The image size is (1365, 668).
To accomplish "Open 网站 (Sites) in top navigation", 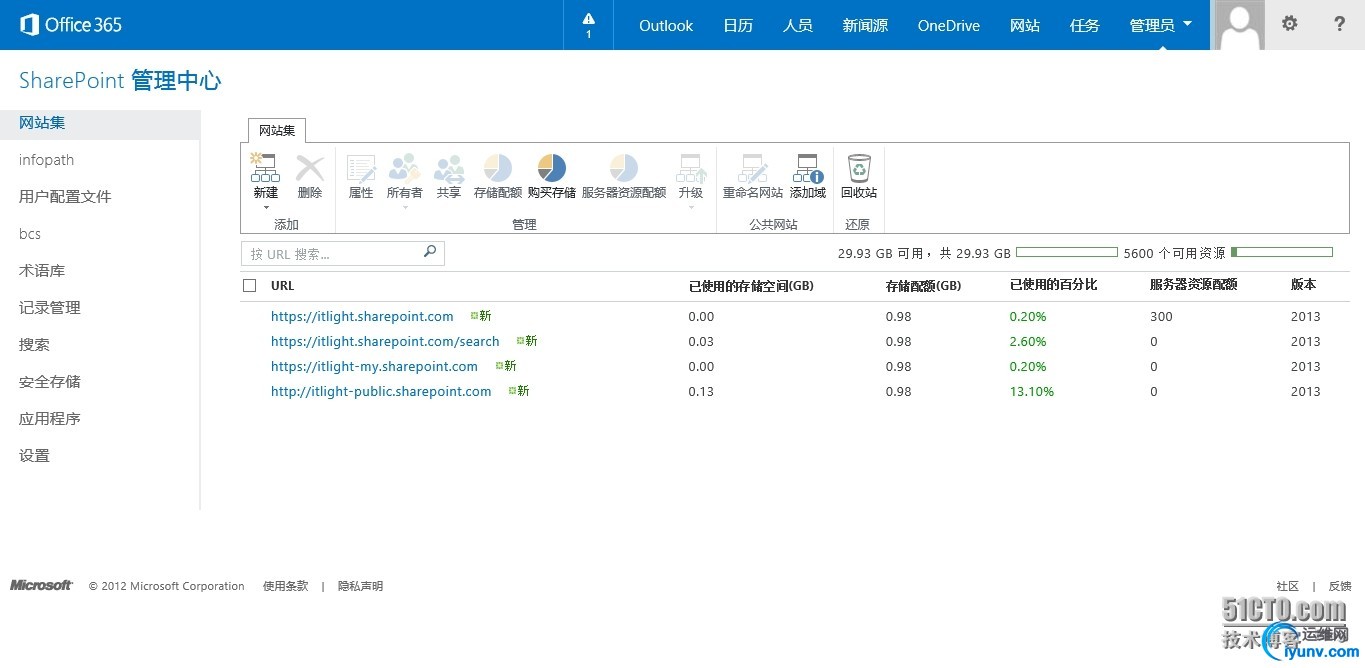I will [1025, 26].
